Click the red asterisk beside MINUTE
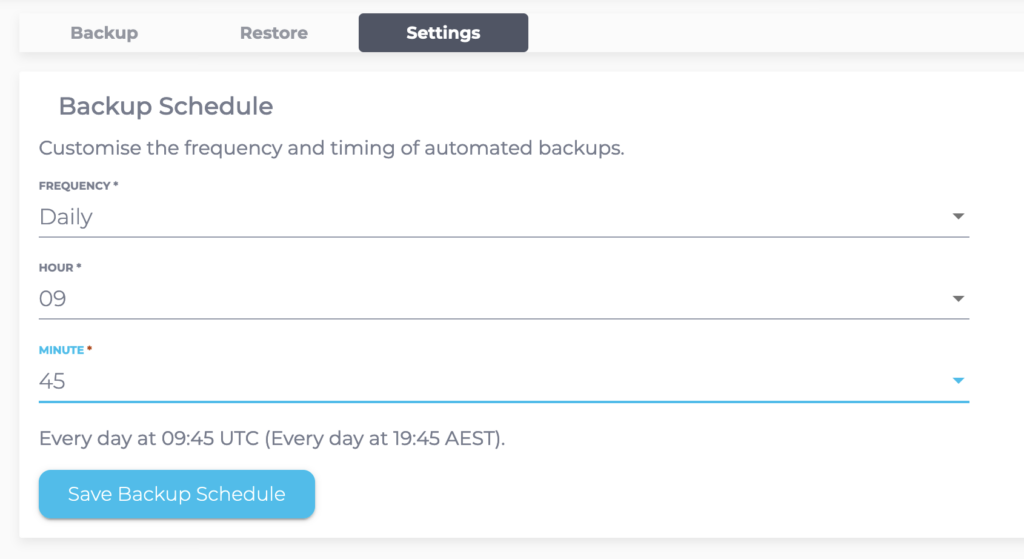Image resolution: width=1024 pixels, height=559 pixels. pos(89,350)
